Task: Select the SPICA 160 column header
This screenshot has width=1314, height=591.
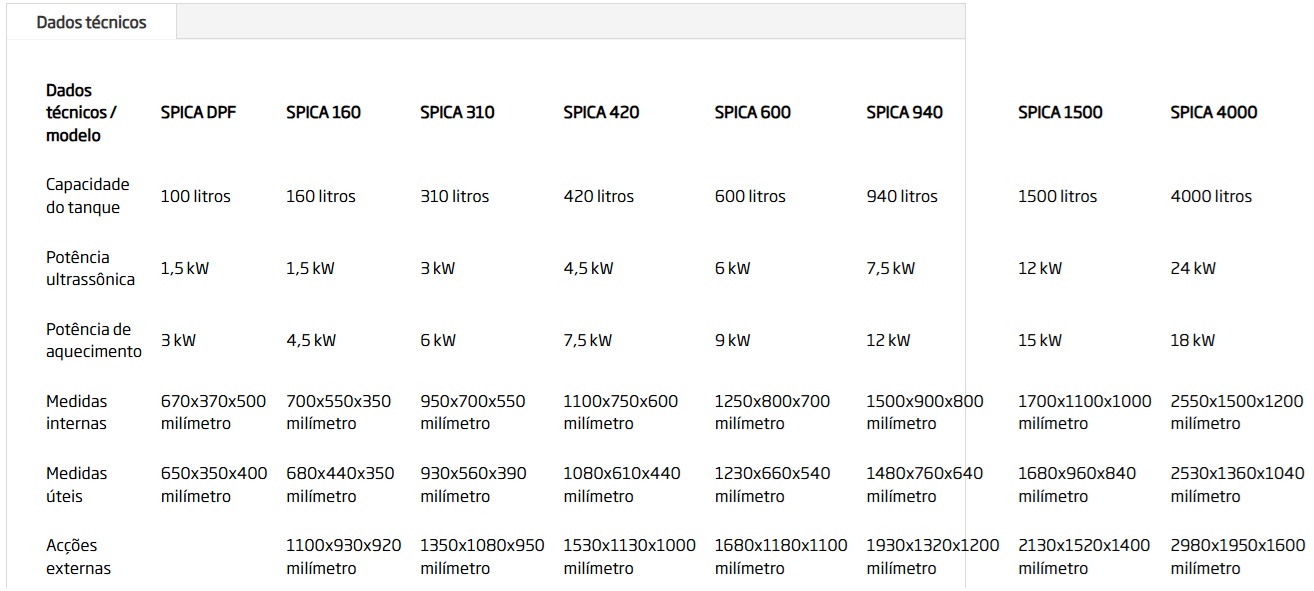Action: tap(323, 113)
